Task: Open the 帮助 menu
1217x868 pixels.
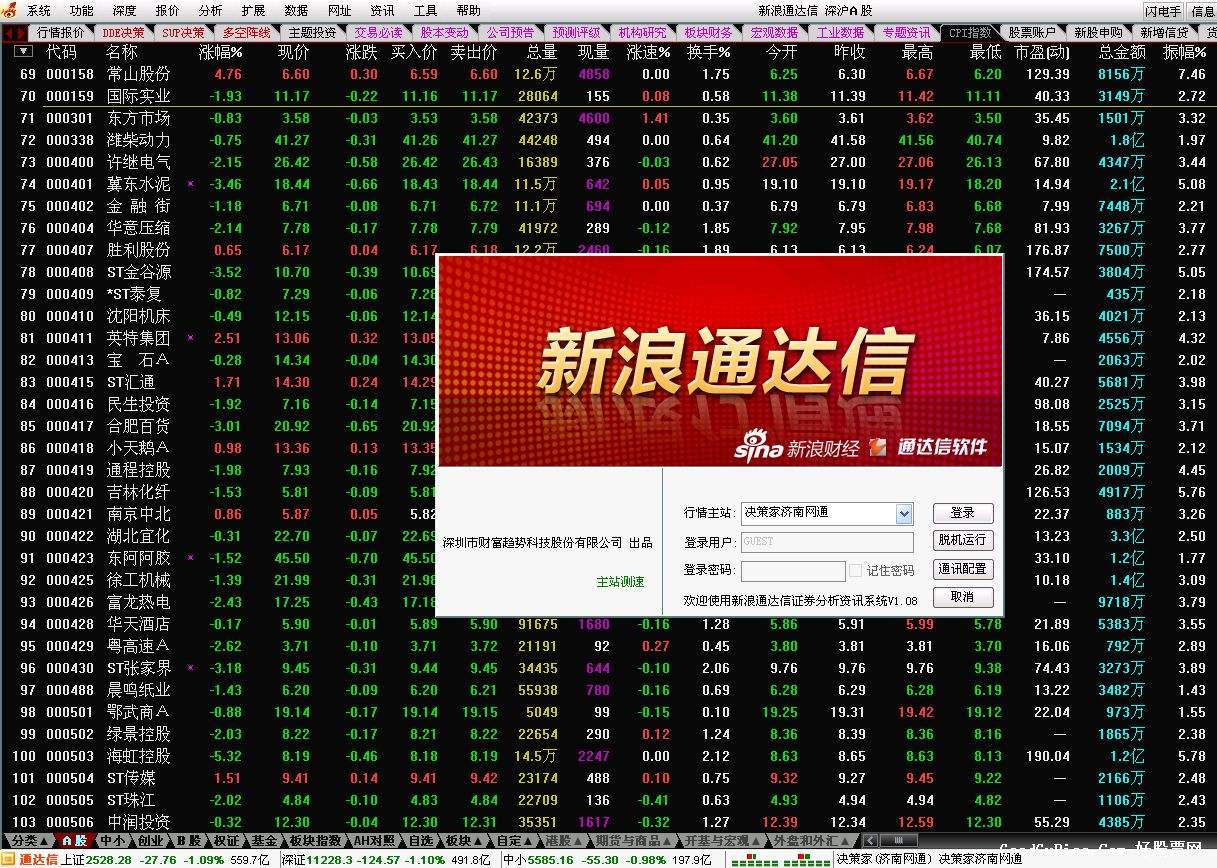Action: pos(468,10)
